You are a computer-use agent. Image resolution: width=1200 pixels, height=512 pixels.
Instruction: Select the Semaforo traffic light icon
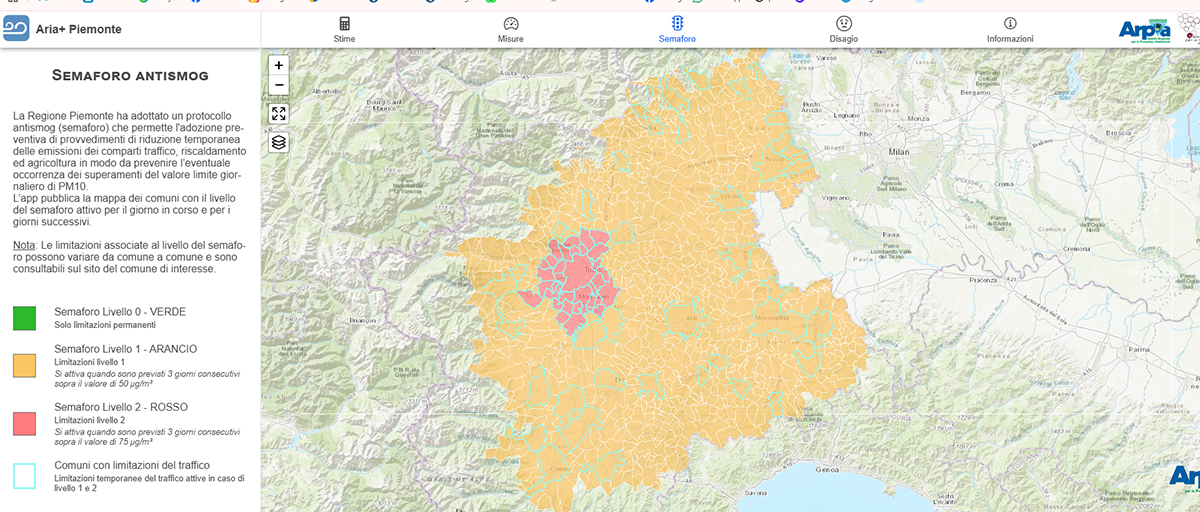[x=677, y=23]
